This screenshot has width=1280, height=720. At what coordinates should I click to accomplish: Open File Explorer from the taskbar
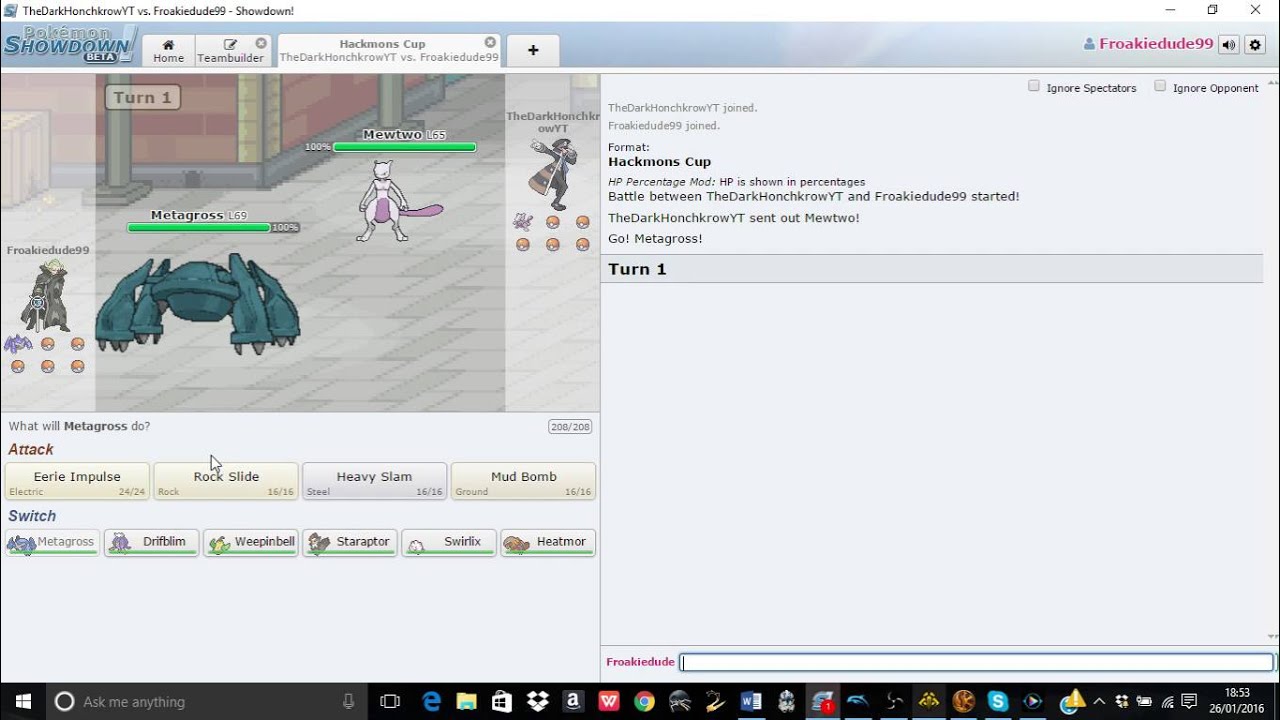click(467, 702)
